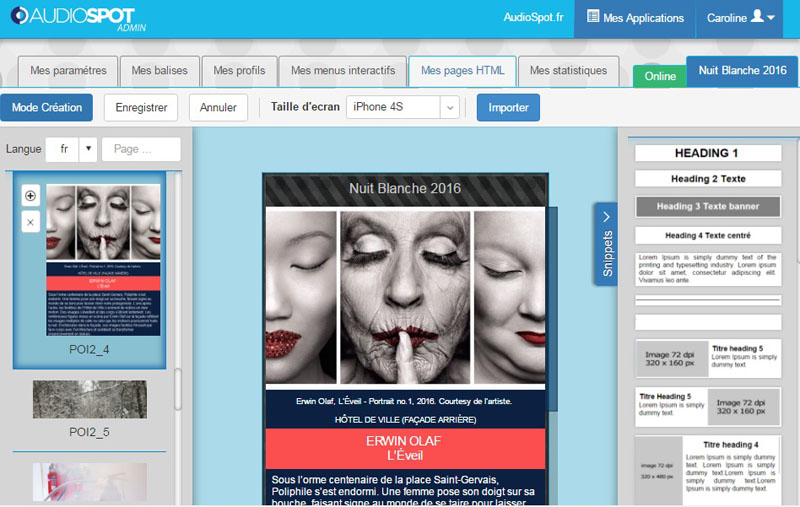This screenshot has width=800, height=507.
Task: Click the Mes Applications list icon
Action: coord(592,16)
